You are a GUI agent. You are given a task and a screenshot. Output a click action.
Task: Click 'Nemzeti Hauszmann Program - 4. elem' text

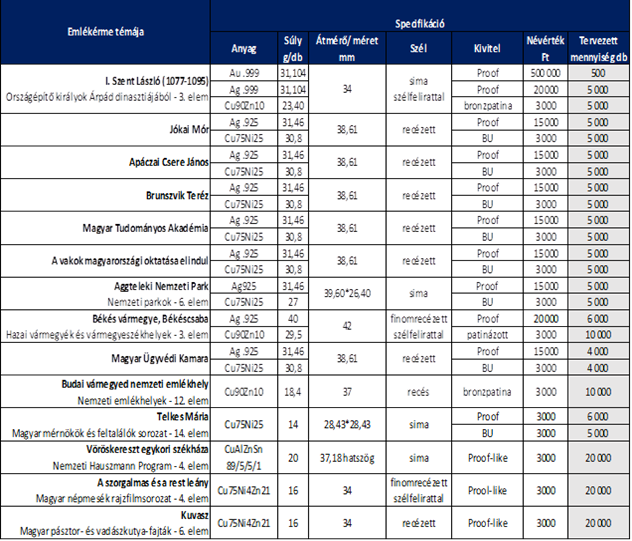(x=131, y=466)
